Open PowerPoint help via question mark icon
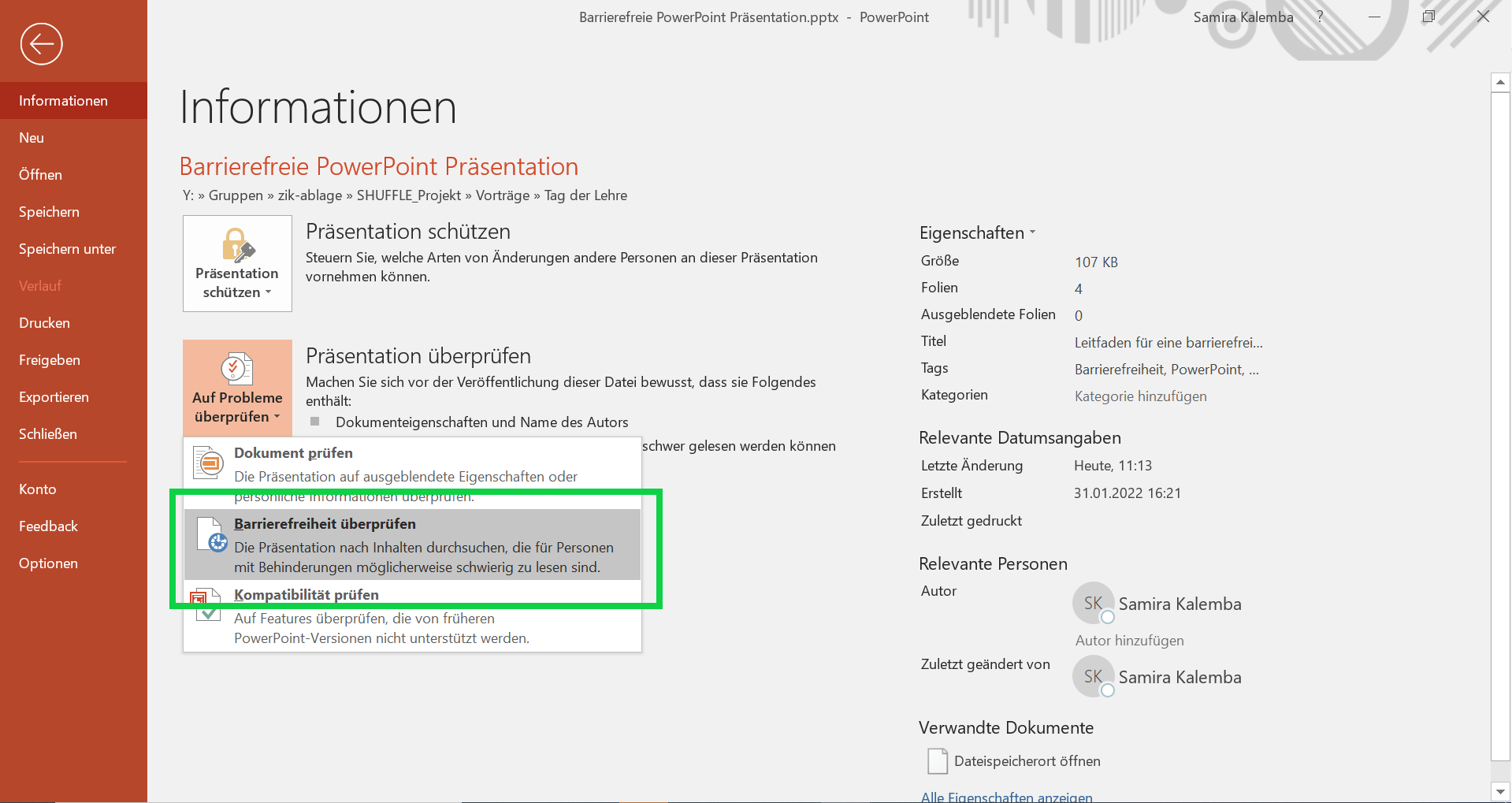Image resolution: width=1512 pixels, height=803 pixels. pos(1319,16)
